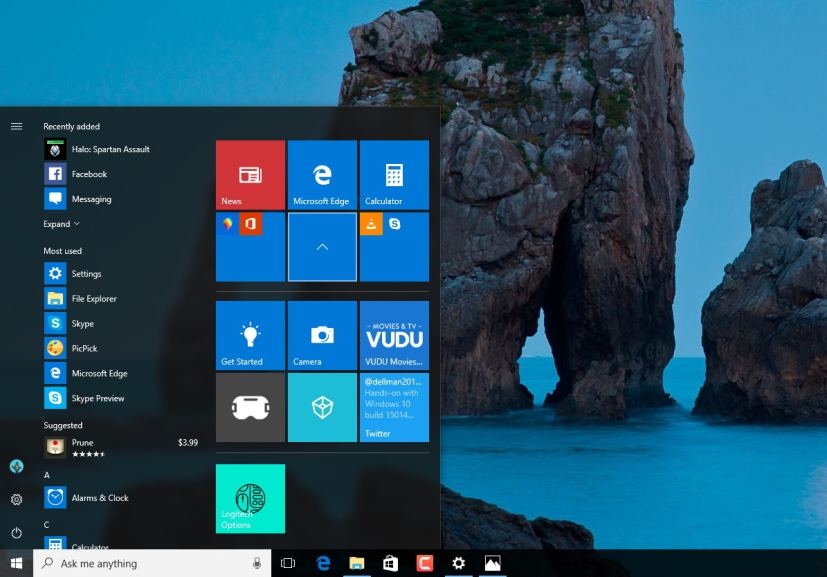Image resolution: width=827 pixels, height=577 pixels.
Task: Open the News tile
Action: (x=248, y=174)
